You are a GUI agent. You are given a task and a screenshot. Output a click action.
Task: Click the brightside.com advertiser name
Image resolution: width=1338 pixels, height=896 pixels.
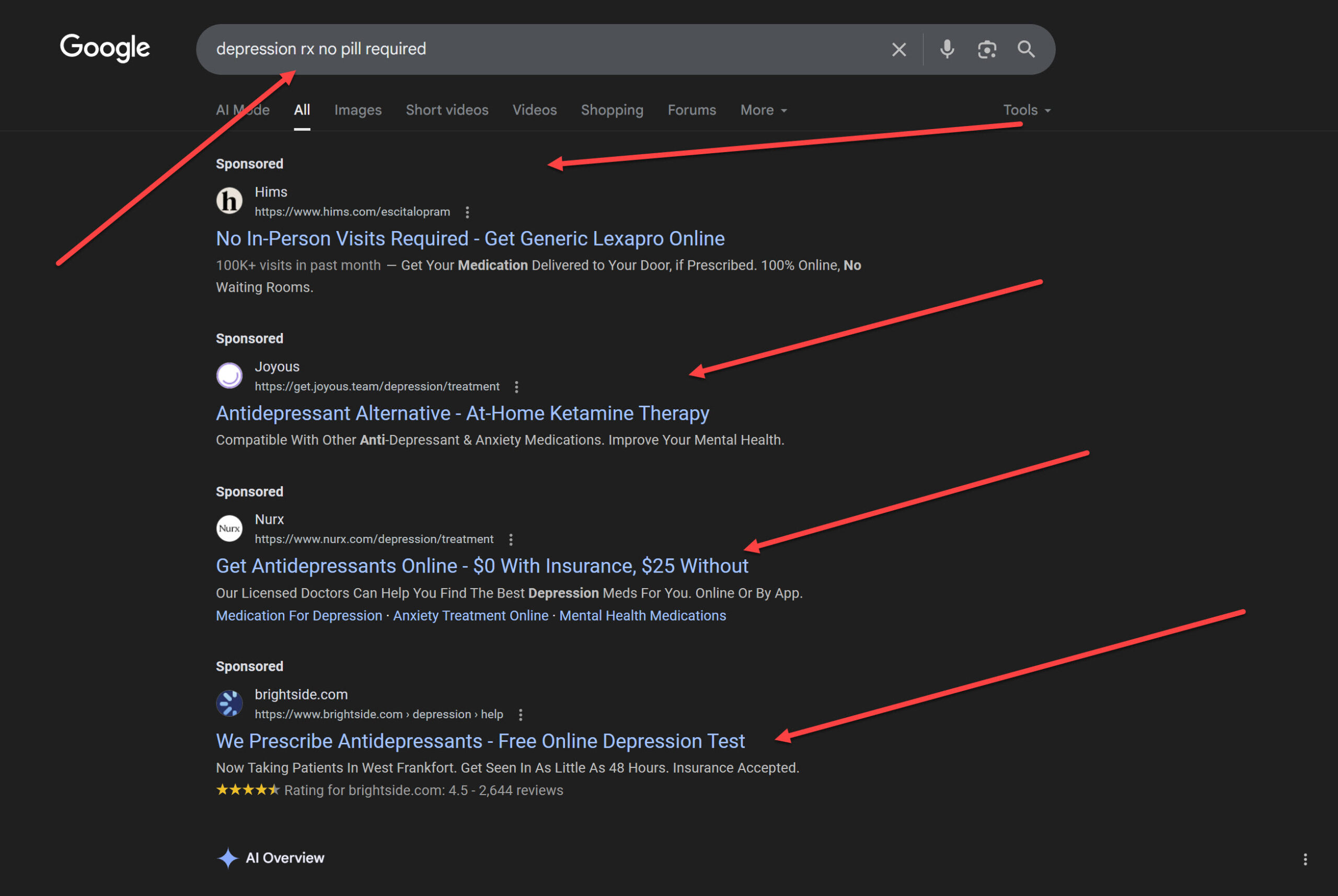301,695
